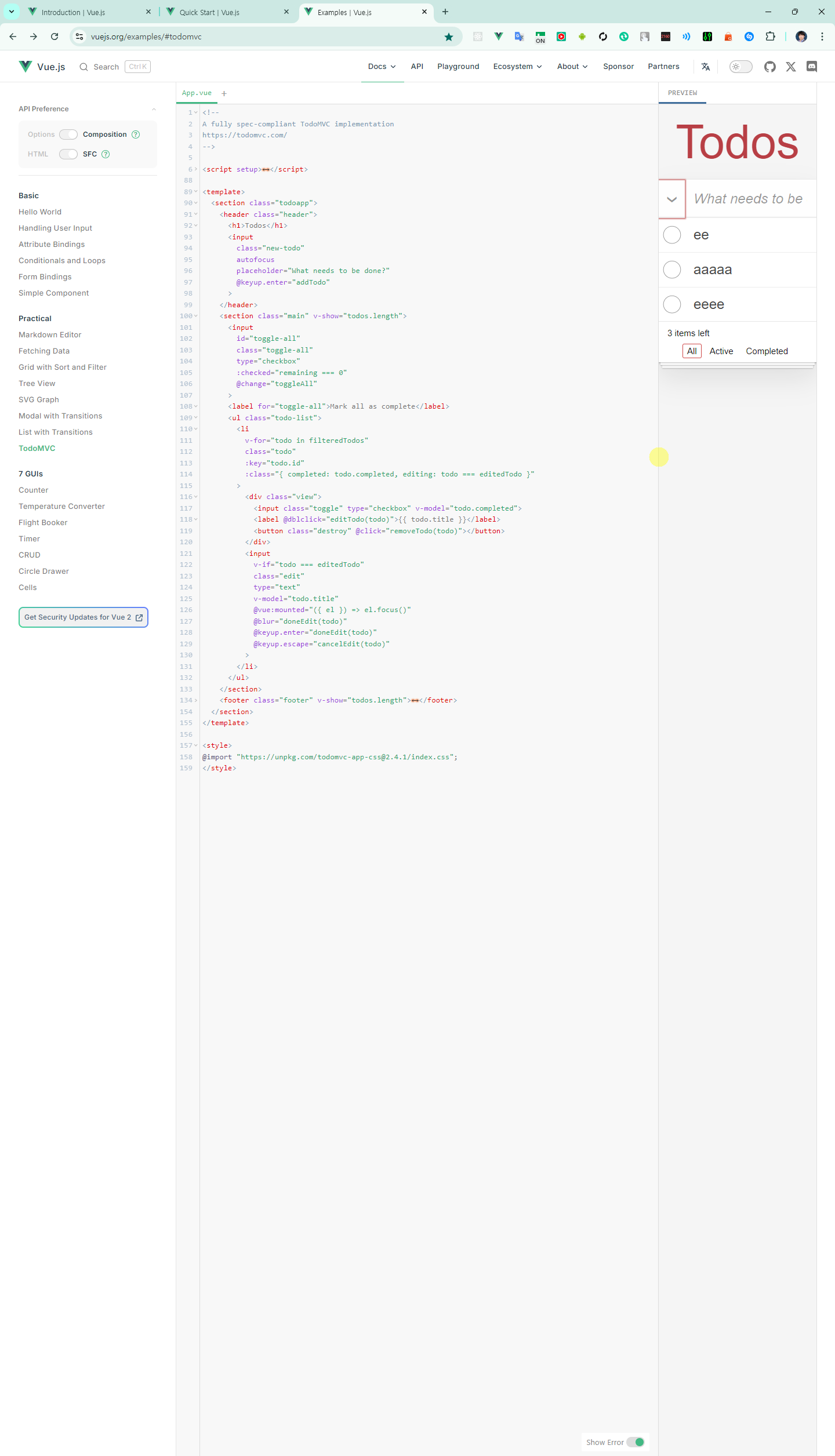Open the Discord icon link

tap(812, 67)
